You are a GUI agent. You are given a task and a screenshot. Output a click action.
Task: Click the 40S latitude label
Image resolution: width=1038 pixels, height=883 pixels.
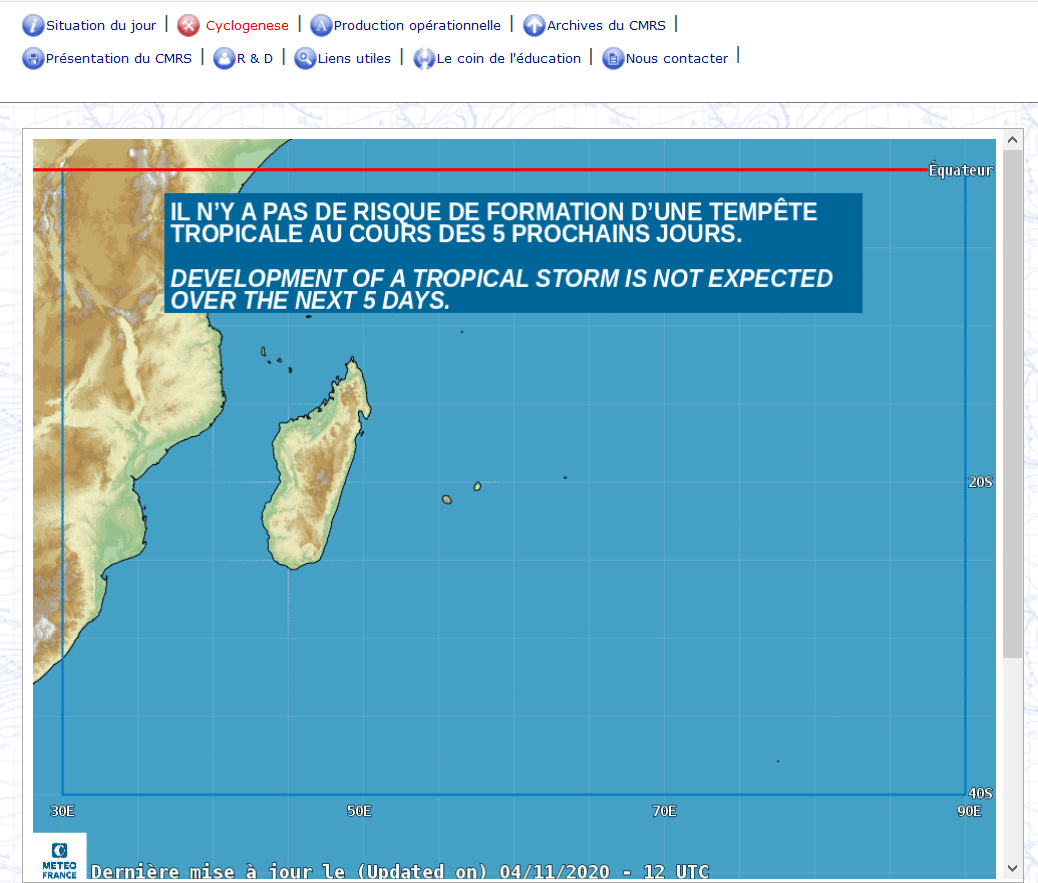980,793
